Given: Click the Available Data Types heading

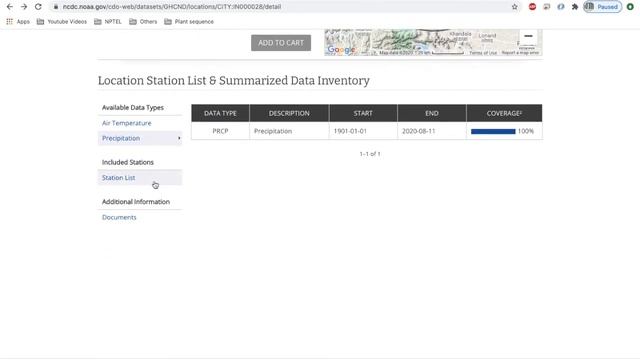Looking at the screenshot, I should coord(133,107).
